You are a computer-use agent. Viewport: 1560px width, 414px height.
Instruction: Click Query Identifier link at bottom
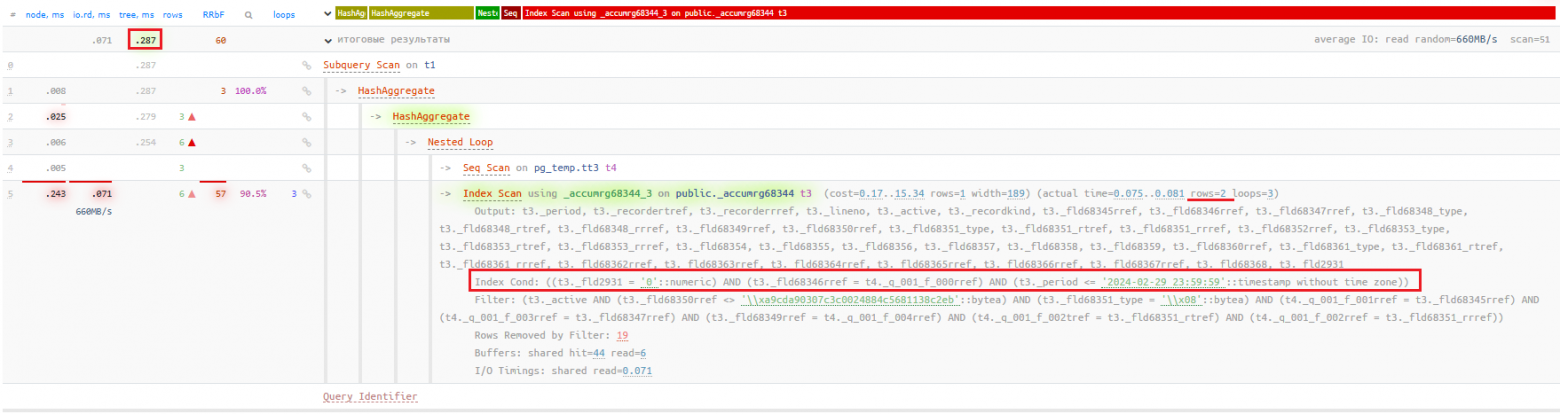(x=370, y=397)
